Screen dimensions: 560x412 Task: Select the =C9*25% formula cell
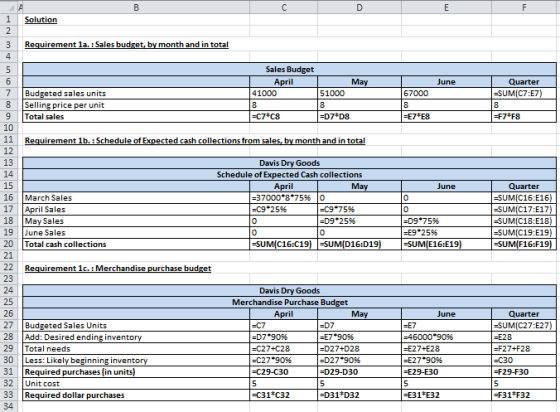click(284, 209)
